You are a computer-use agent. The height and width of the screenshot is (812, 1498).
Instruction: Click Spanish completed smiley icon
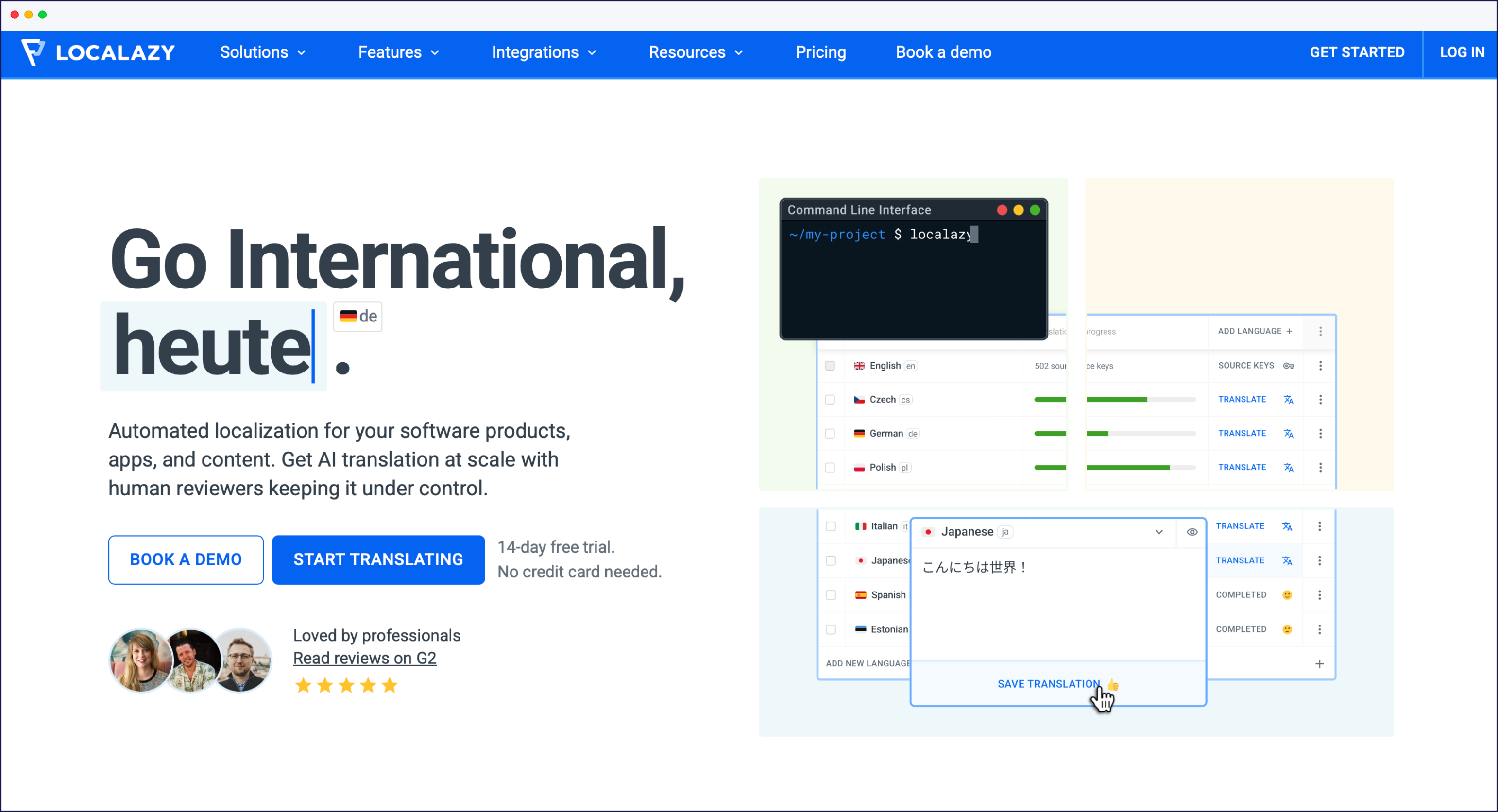pos(1287,595)
